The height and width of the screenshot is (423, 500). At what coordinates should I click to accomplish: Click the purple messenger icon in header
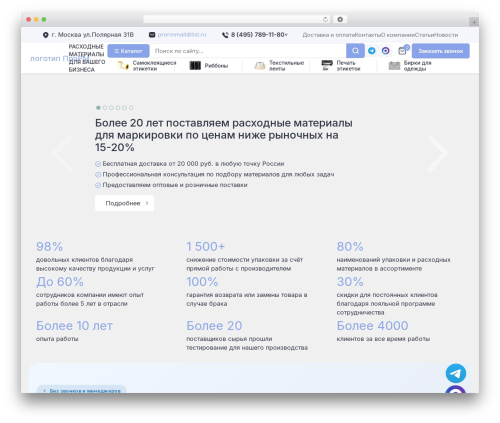point(386,51)
